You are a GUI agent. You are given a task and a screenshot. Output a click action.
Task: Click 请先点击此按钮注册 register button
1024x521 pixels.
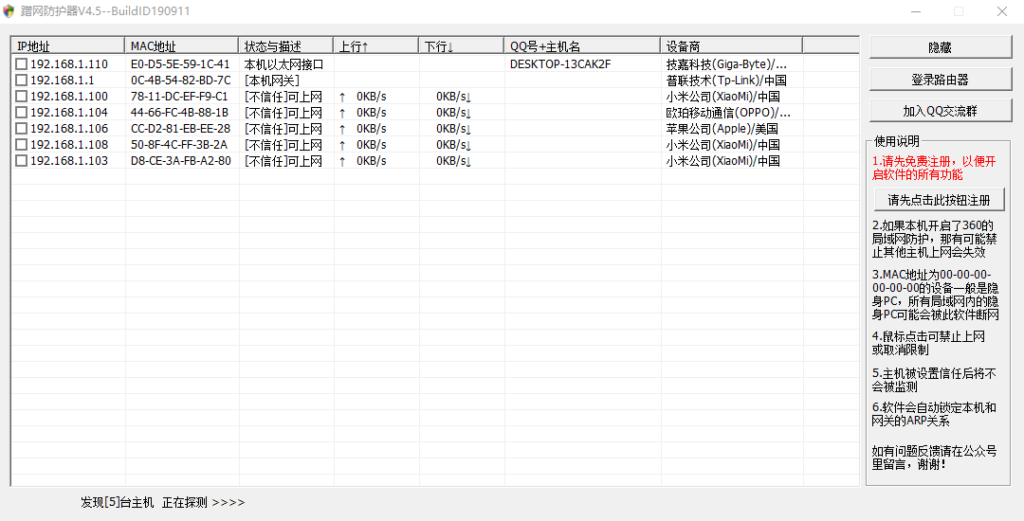939,200
